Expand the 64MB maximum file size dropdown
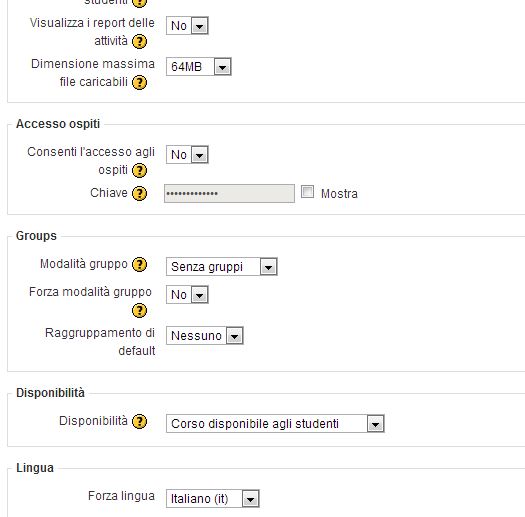This screenshot has width=525, height=517. 199,67
